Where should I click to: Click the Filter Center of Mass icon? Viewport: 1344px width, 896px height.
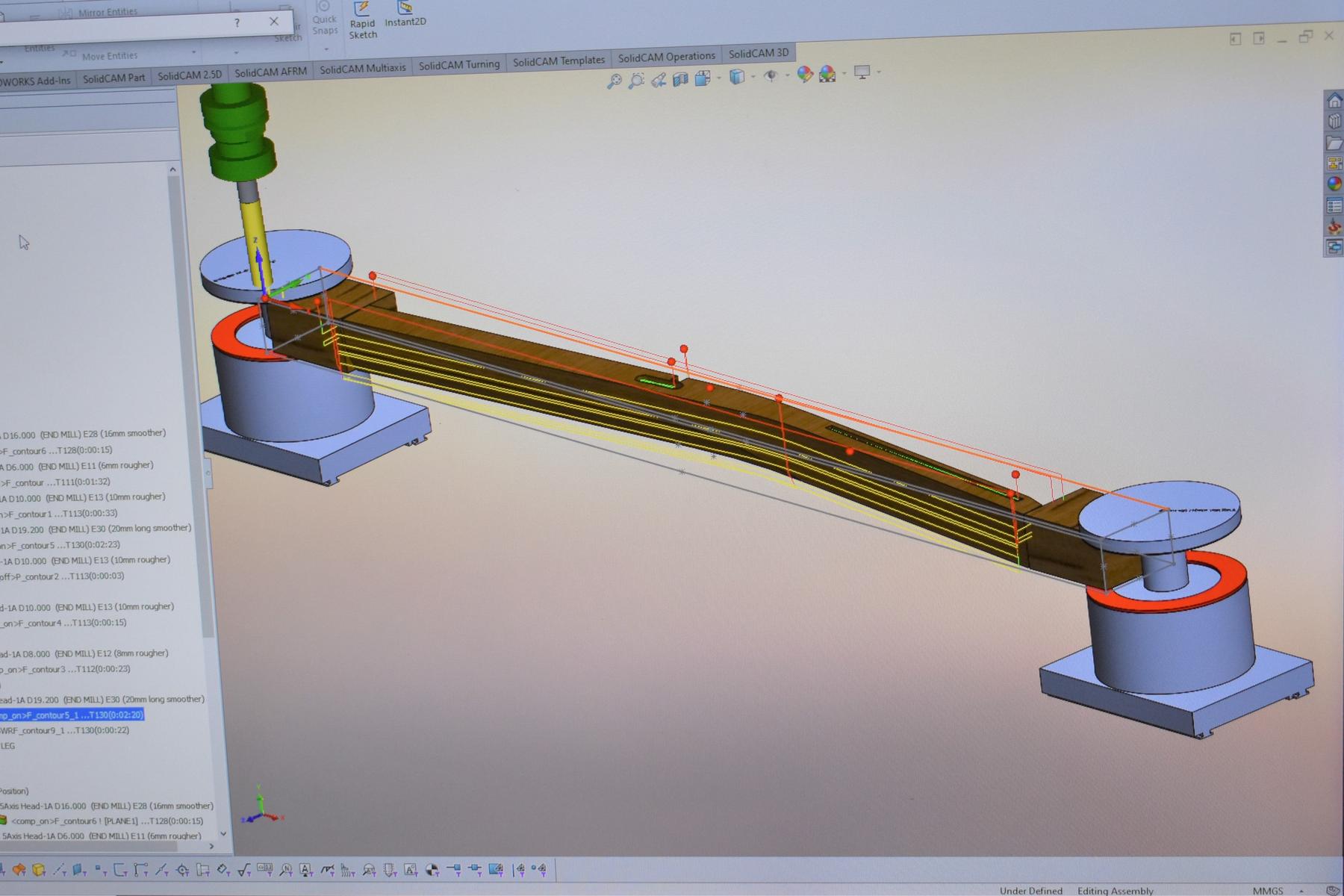[432, 870]
